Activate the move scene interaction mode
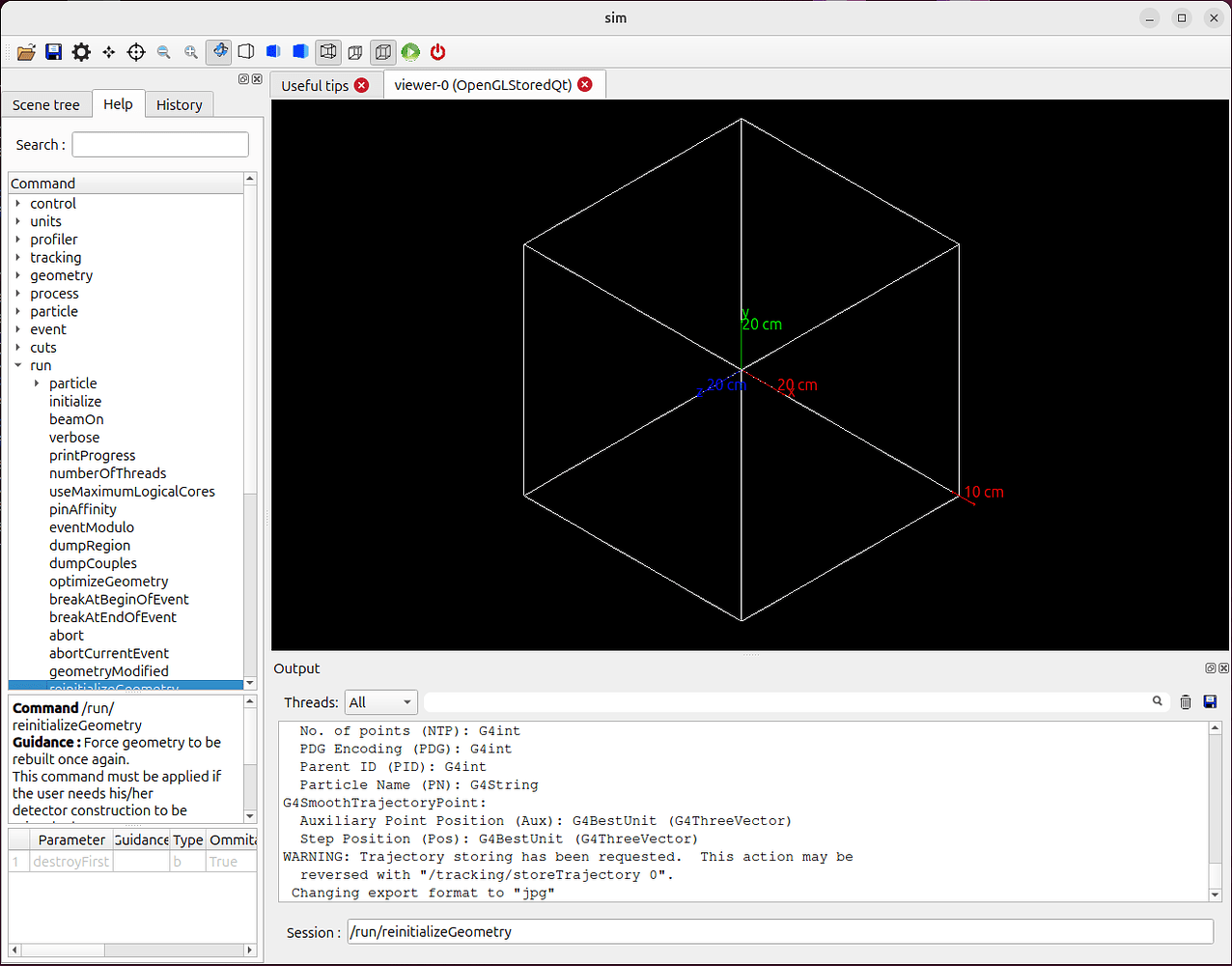 pos(108,52)
